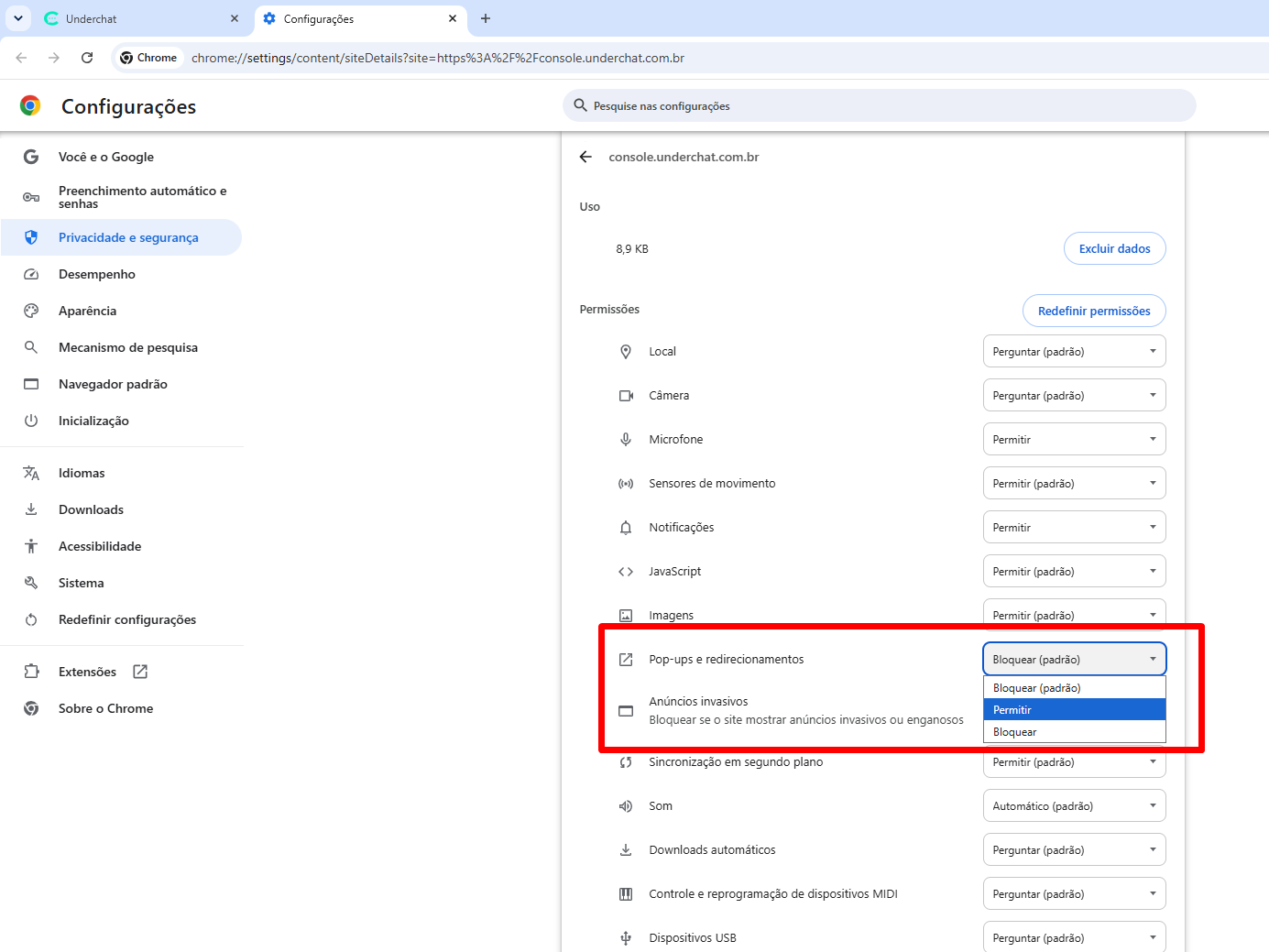Open Preenchimento automático e senhas section
Screen dimensions: 1269x952
121,197
